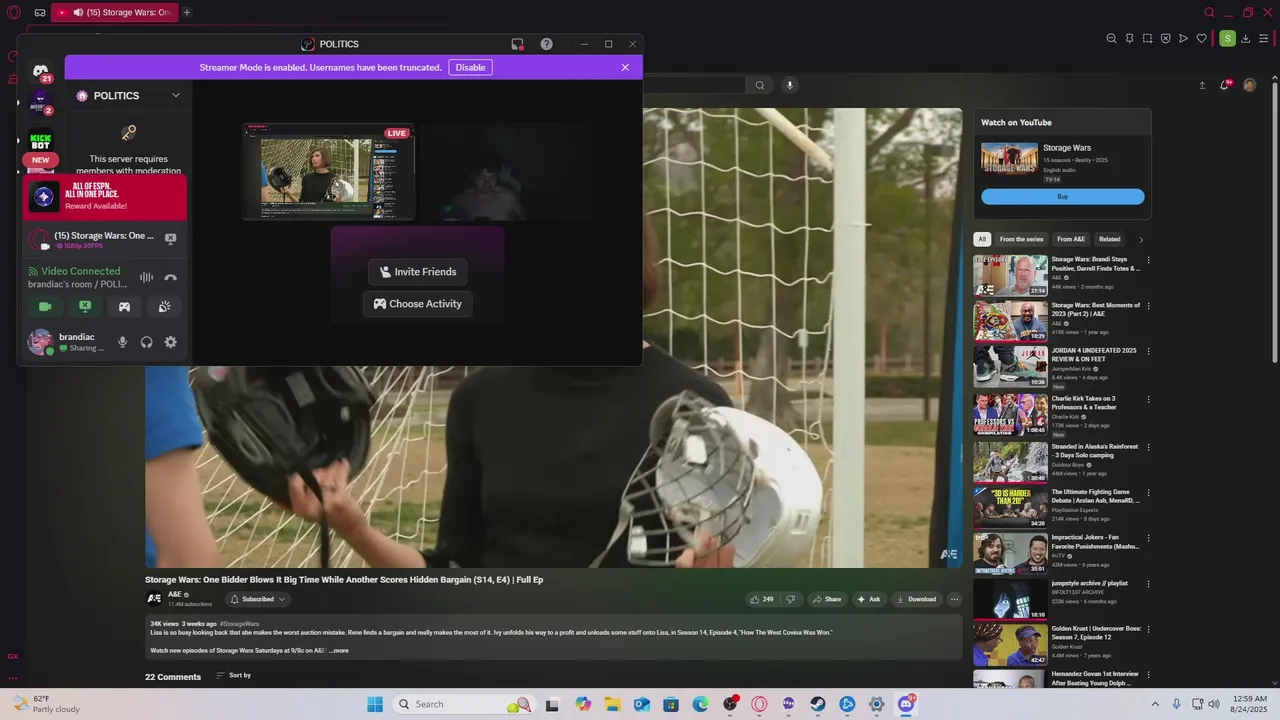Viewport: 1280px width, 720px height.
Task: Open Opera search tabs magnifier
Action: pos(1209,13)
